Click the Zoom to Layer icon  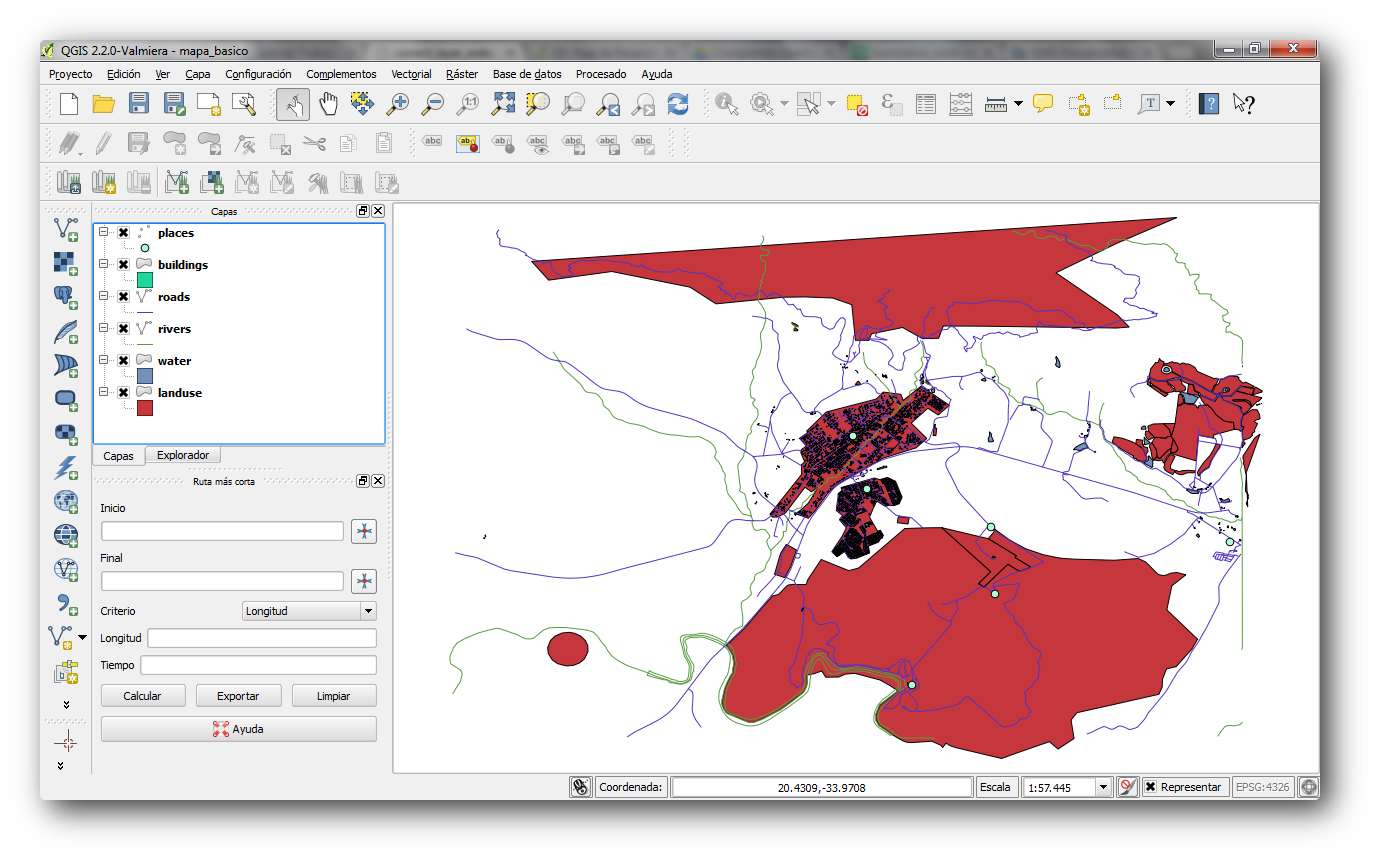573,103
